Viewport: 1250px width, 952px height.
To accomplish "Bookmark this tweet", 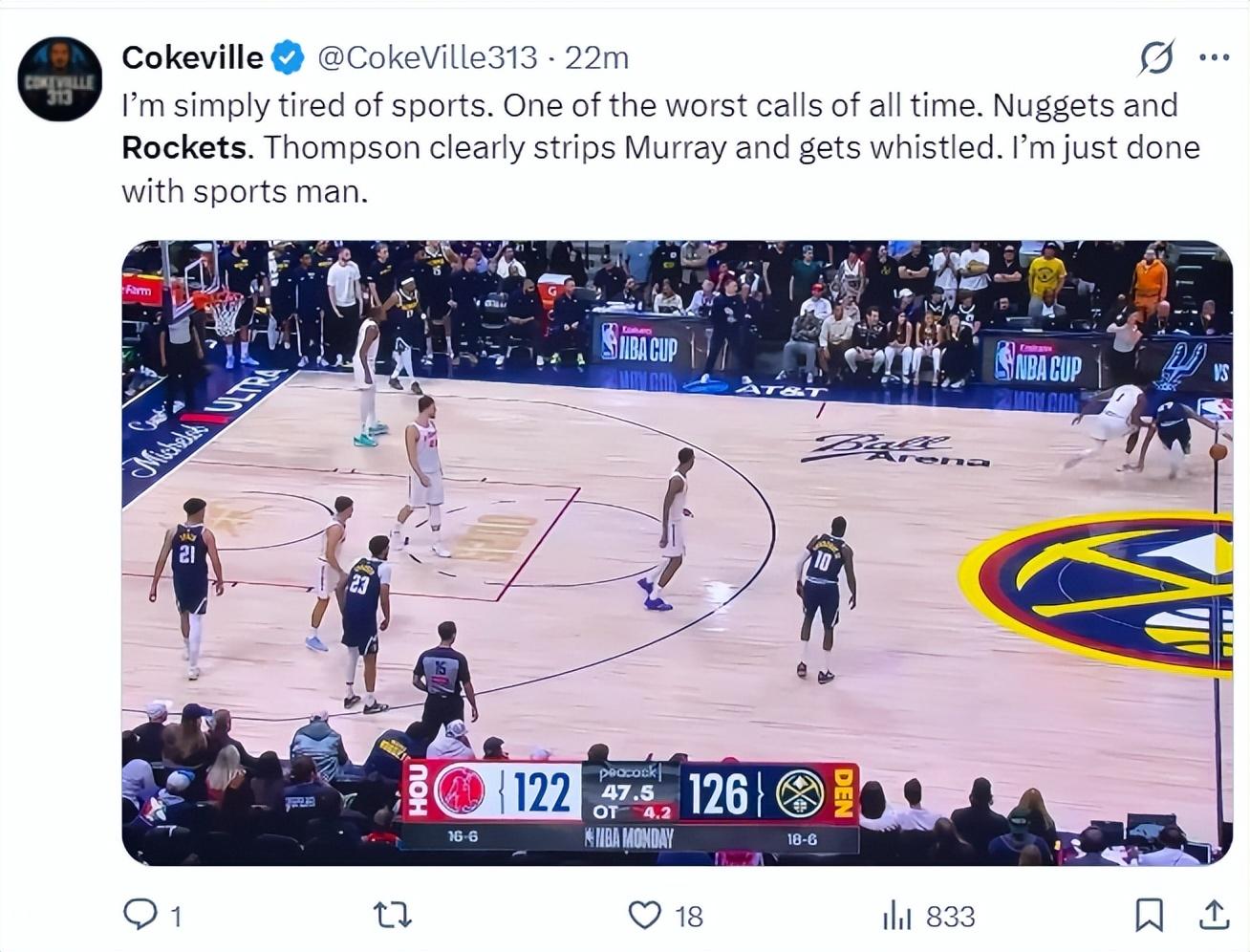I will 1149,916.
